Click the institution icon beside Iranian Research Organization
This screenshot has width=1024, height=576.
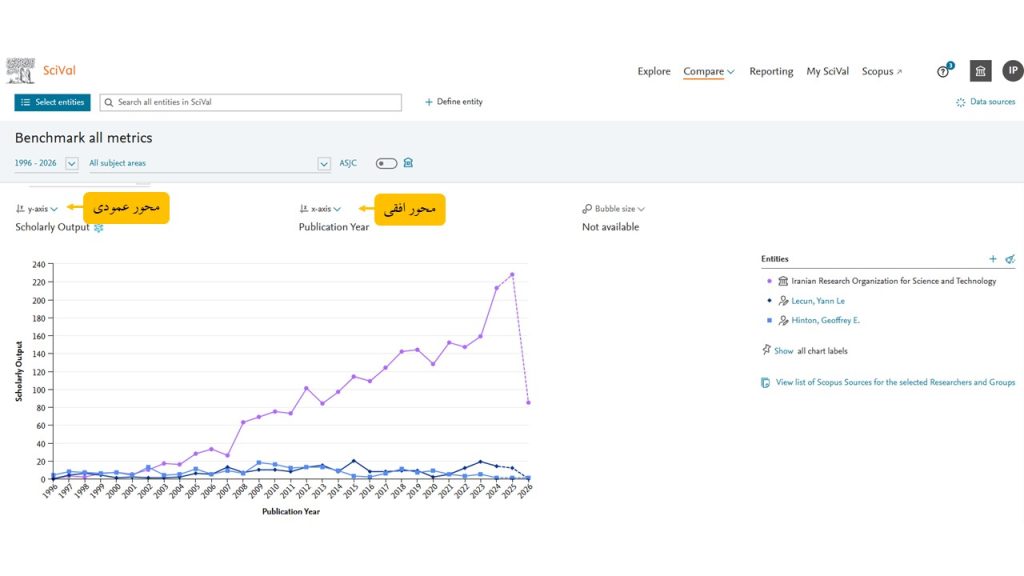point(783,281)
